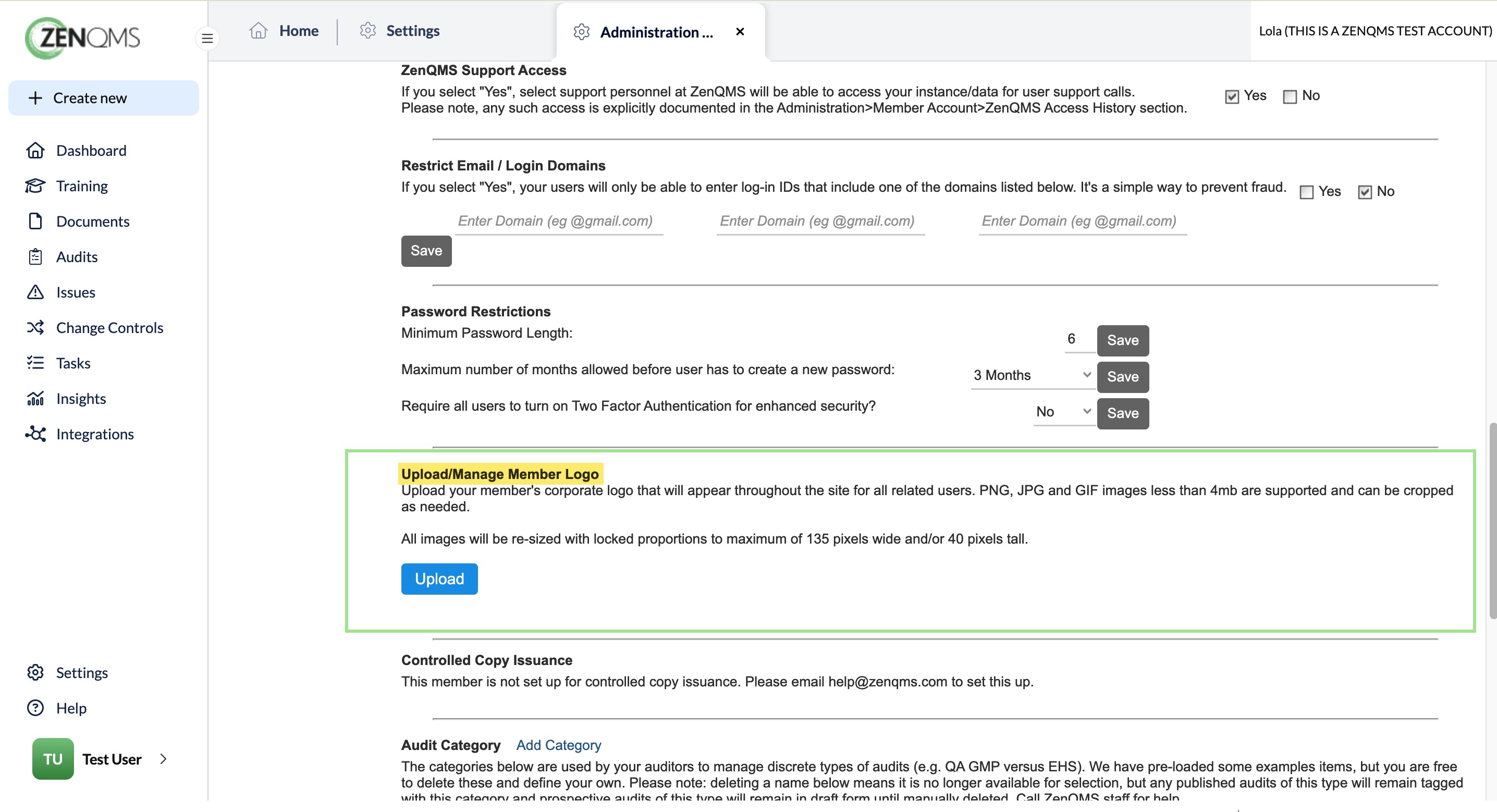The width and height of the screenshot is (1497, 812).
Task: Open the 3 Months password expiry dropdown
Action: pyautogui.click(x=1032, y=375)
